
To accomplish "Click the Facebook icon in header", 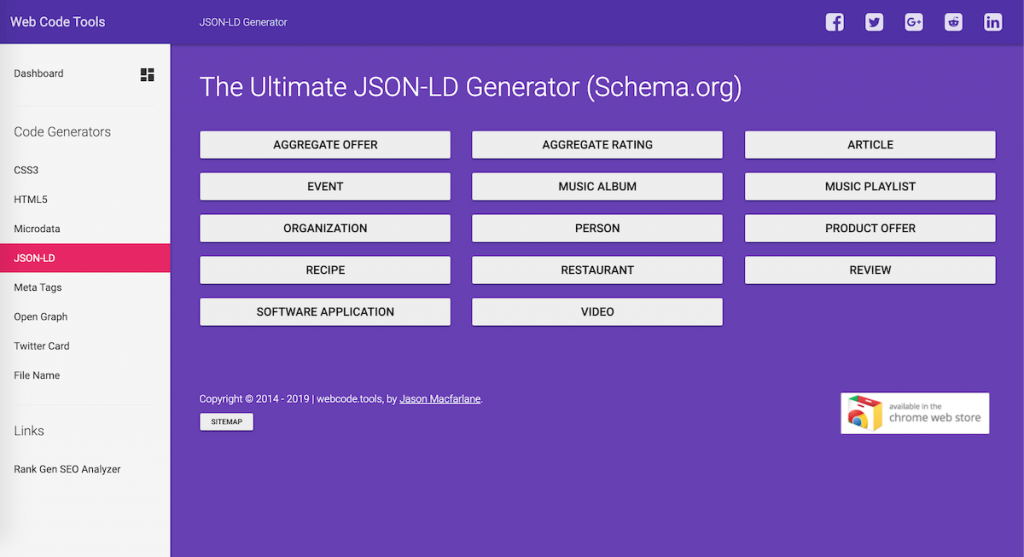I will tap(834, 22).
